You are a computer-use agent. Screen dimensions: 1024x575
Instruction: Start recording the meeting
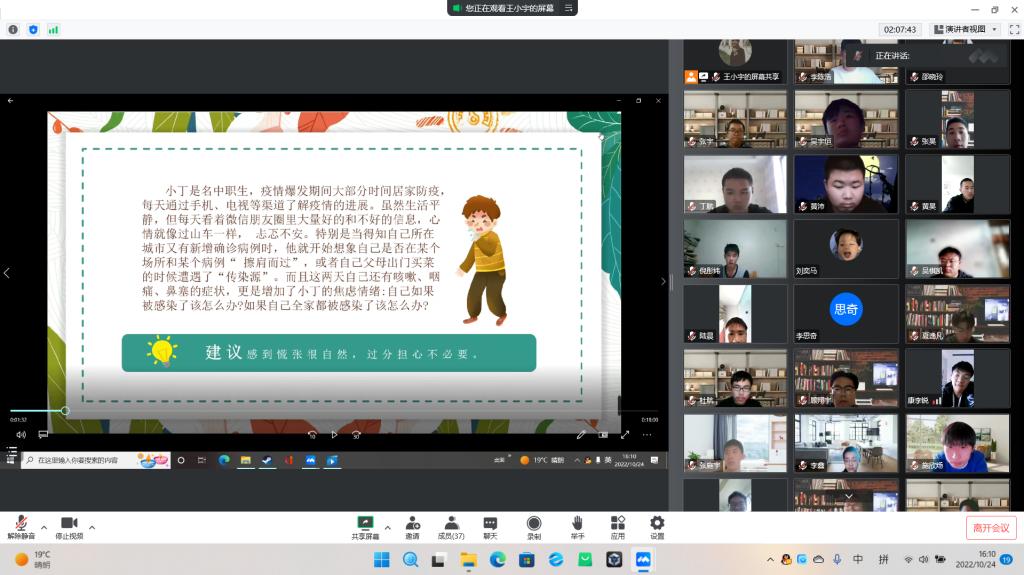tap(534, 526)
